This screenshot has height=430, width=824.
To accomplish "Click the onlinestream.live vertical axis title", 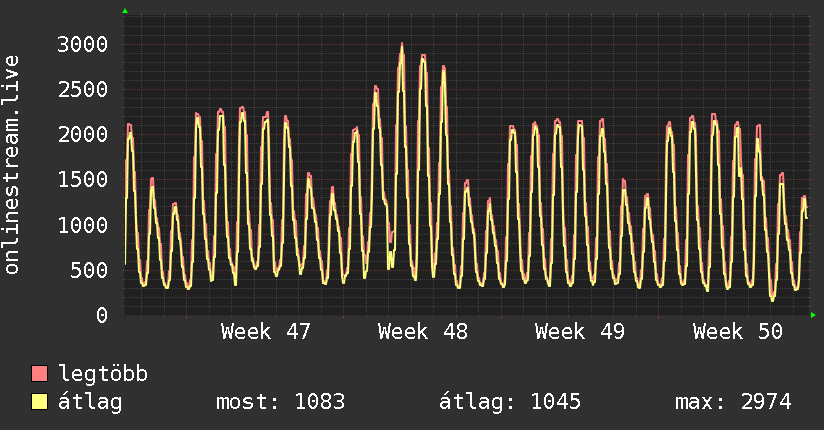I will tap(11, 165).
